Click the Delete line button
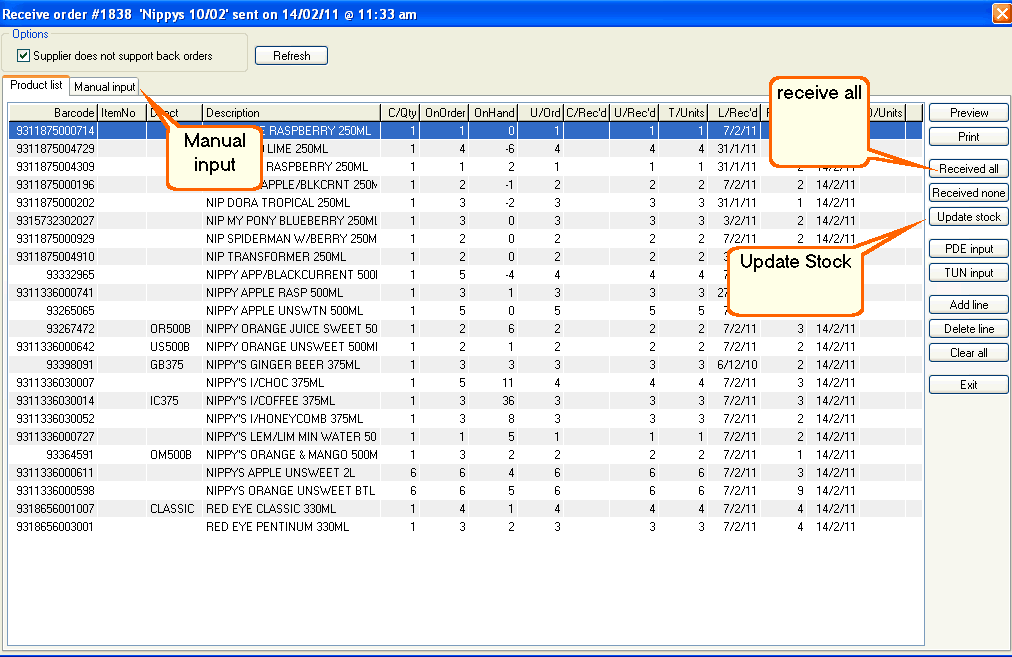Image resolution: width=1012 pixels, height=657 pixels. click(968, 329)
